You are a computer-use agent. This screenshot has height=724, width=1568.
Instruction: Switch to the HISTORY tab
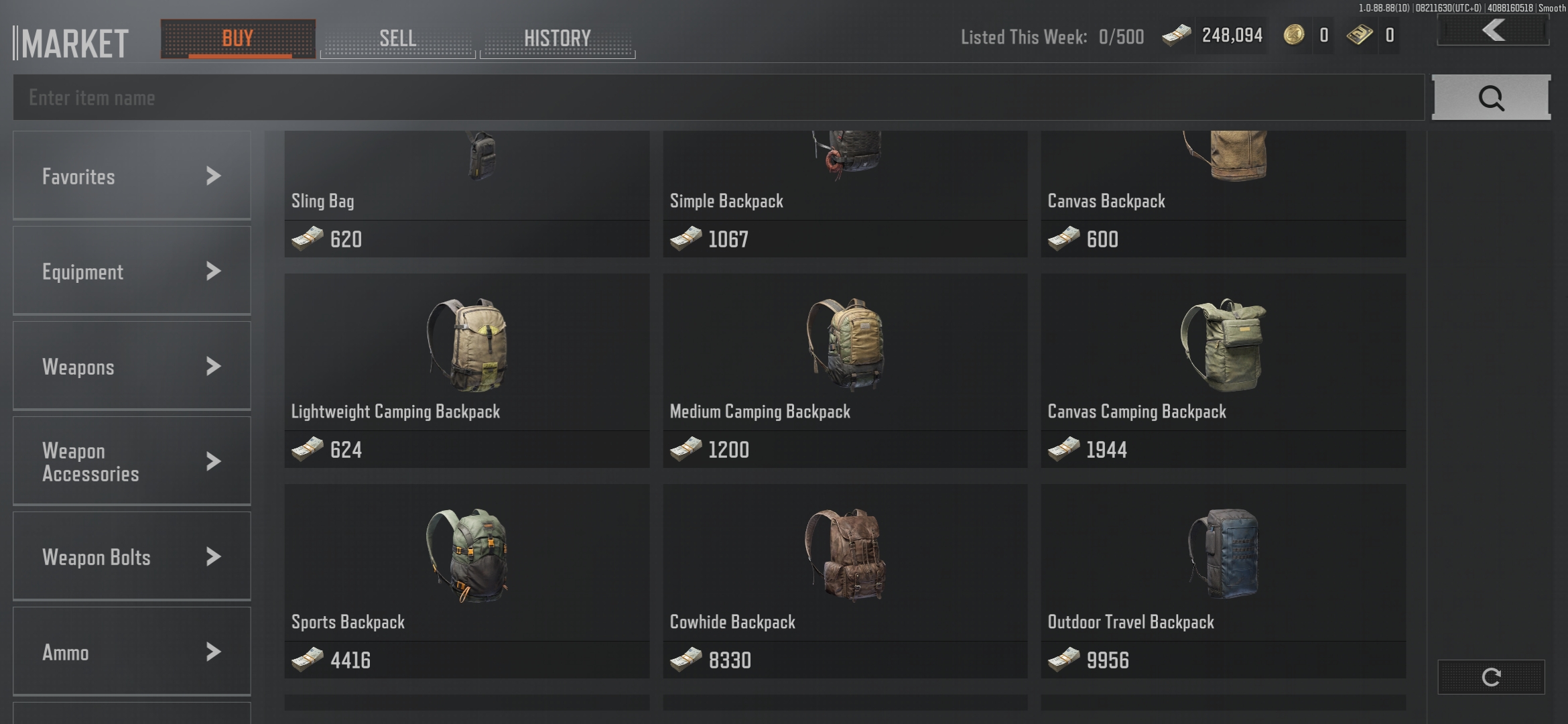click(x=558, y=39)
